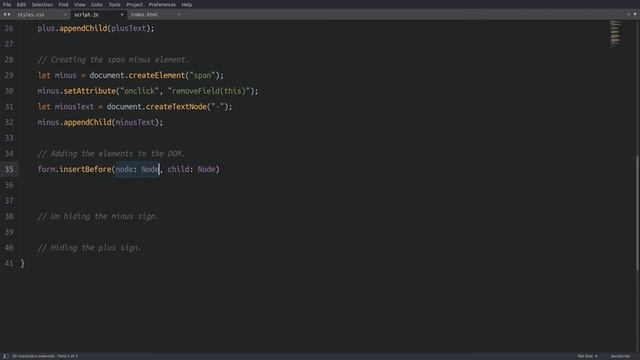640x360 pixels.
Task: Click the highlighted 'node: Node' placeholder
Action: [138, 169]
